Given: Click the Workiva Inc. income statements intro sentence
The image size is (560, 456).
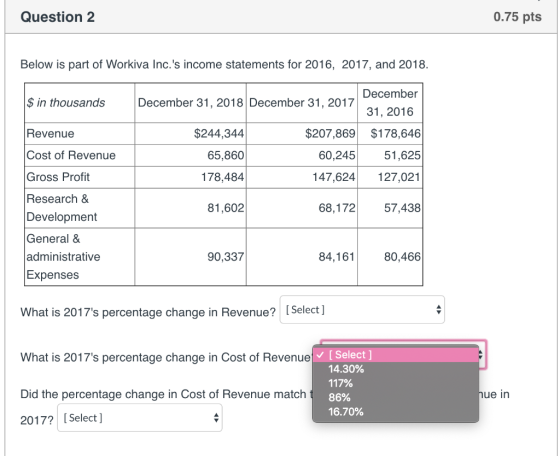Looking at the screenshot, I should 224,65.
